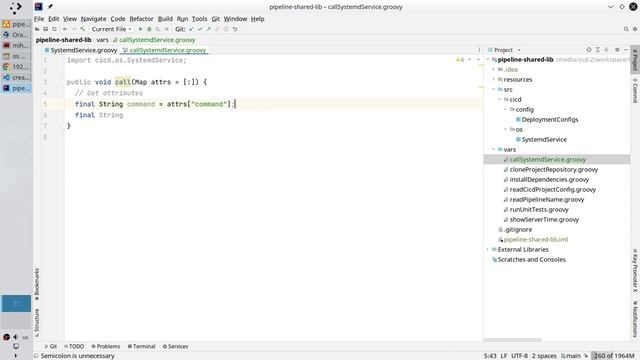
Task: Click the pin icon in the title bar
Action: tap(50, 7)
